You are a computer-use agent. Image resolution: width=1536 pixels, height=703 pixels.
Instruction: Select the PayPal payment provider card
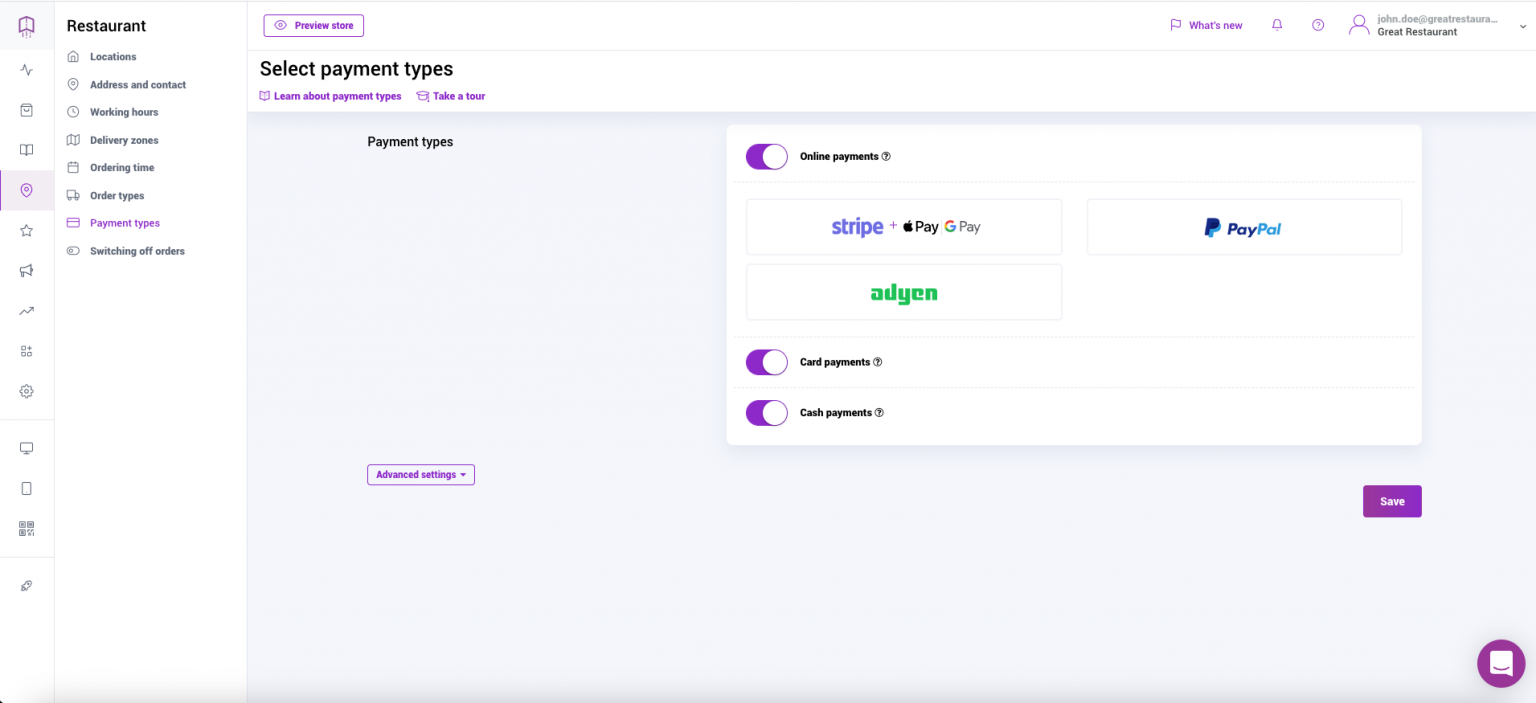click(x=1243, y=228)
